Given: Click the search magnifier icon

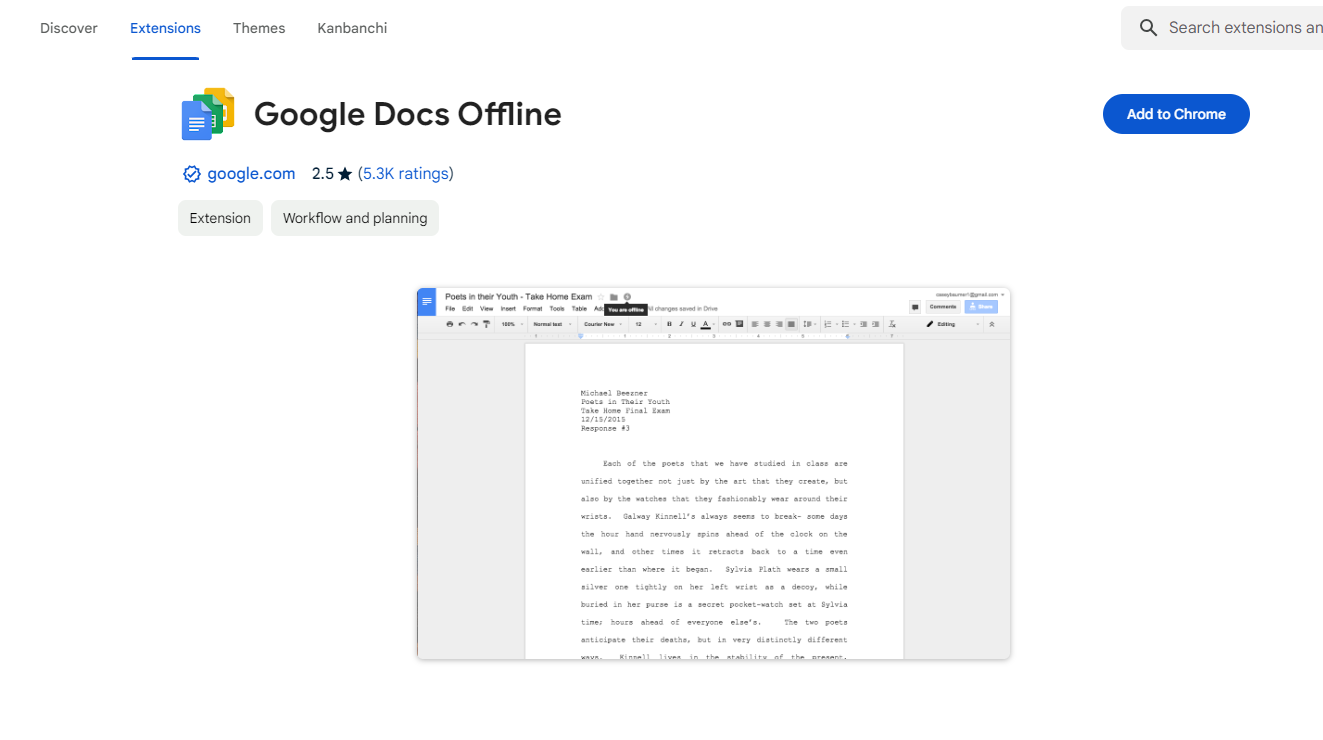Looking at the screenshot, I should coord(1149,28).
